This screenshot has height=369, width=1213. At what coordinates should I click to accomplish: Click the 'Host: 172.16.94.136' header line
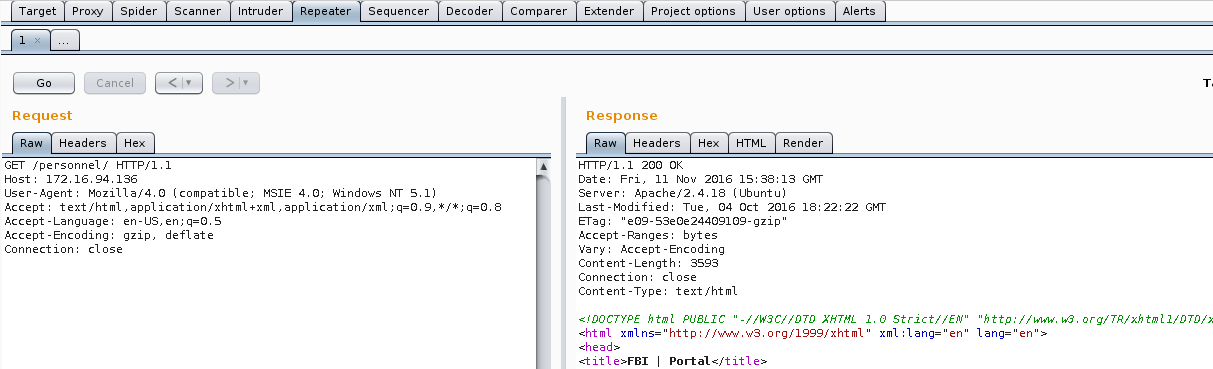pos(70,179)
